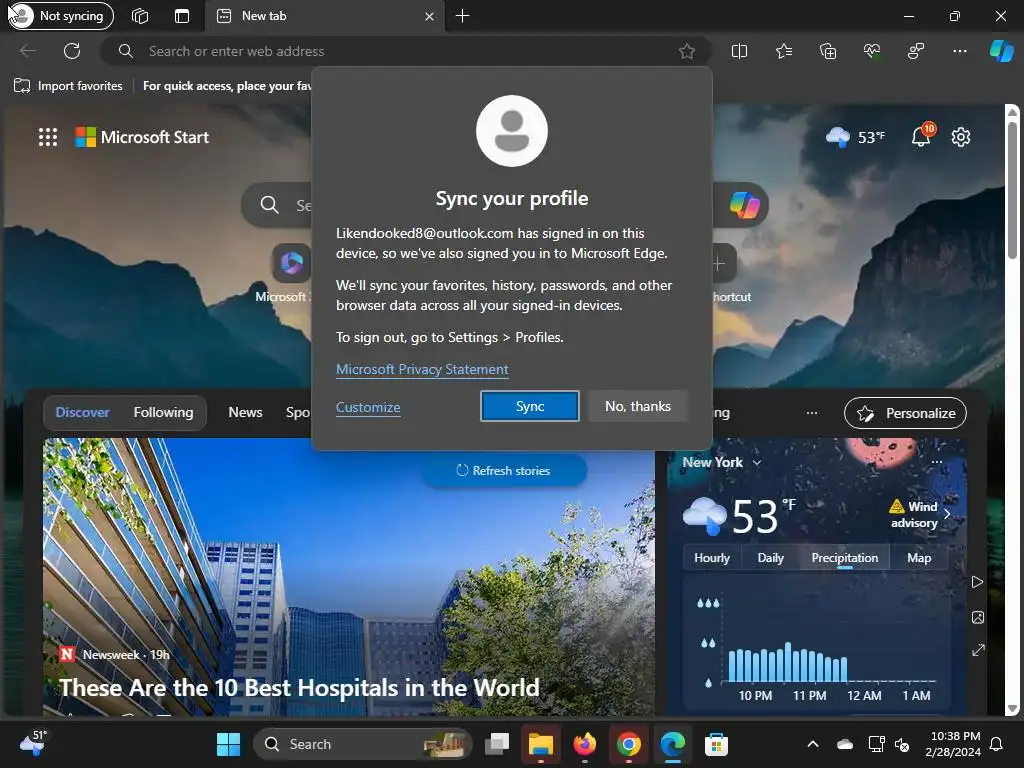
Task: Open the Microsoft Privacy Statement link
Action: (422, 369)
